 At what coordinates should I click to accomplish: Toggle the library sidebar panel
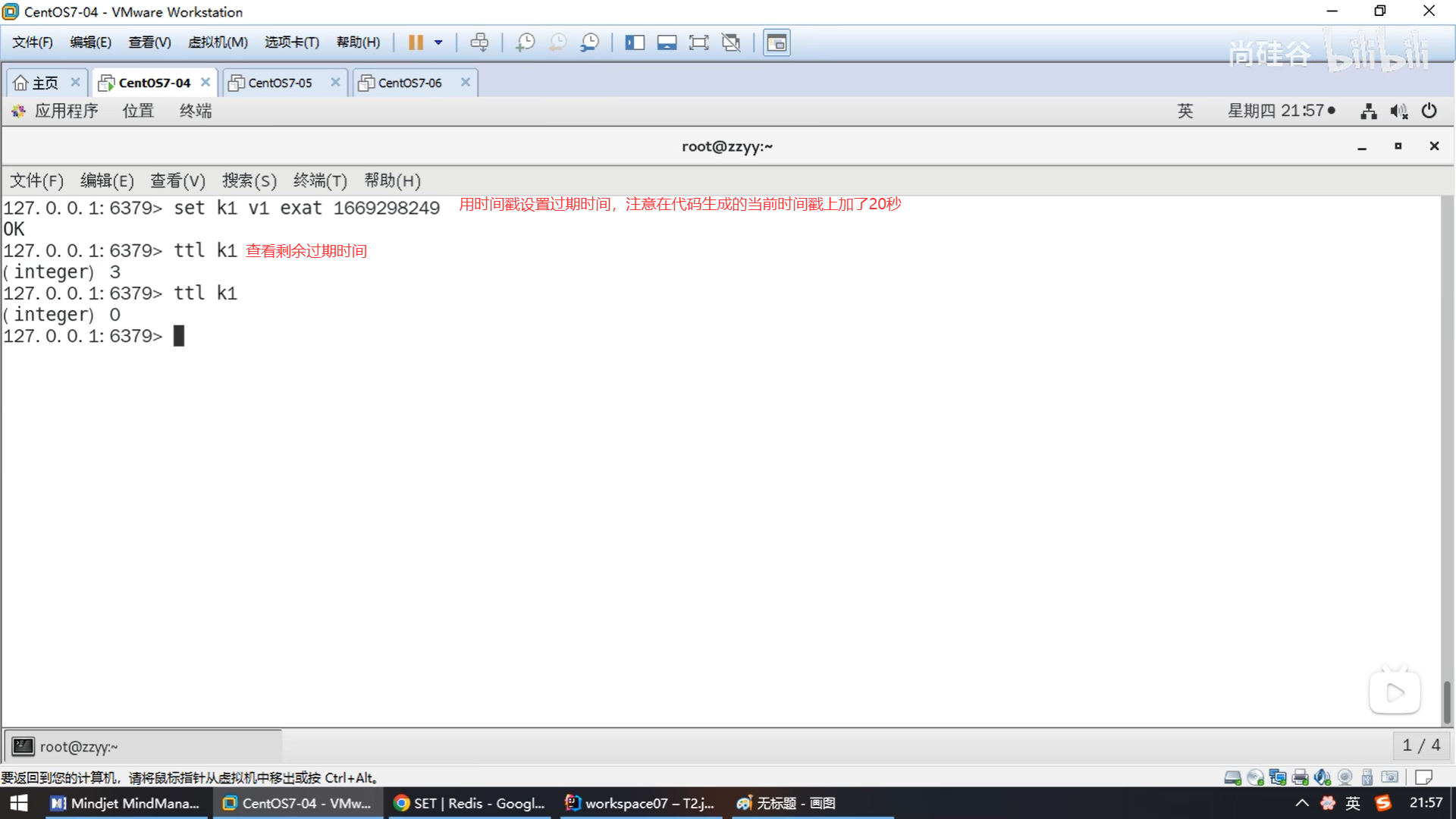coord(635,42)
